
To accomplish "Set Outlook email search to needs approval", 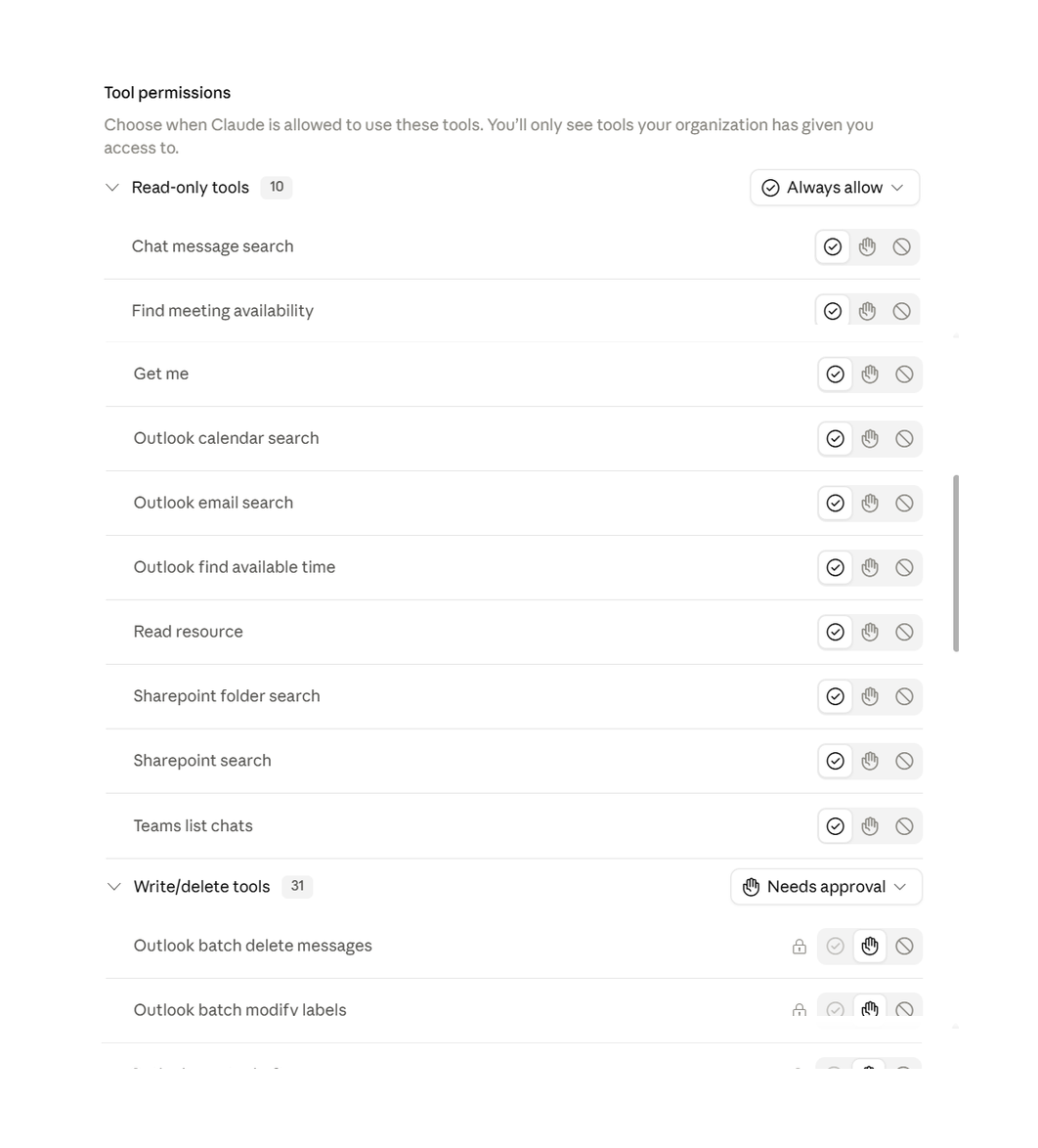I will tap(869, 503).
